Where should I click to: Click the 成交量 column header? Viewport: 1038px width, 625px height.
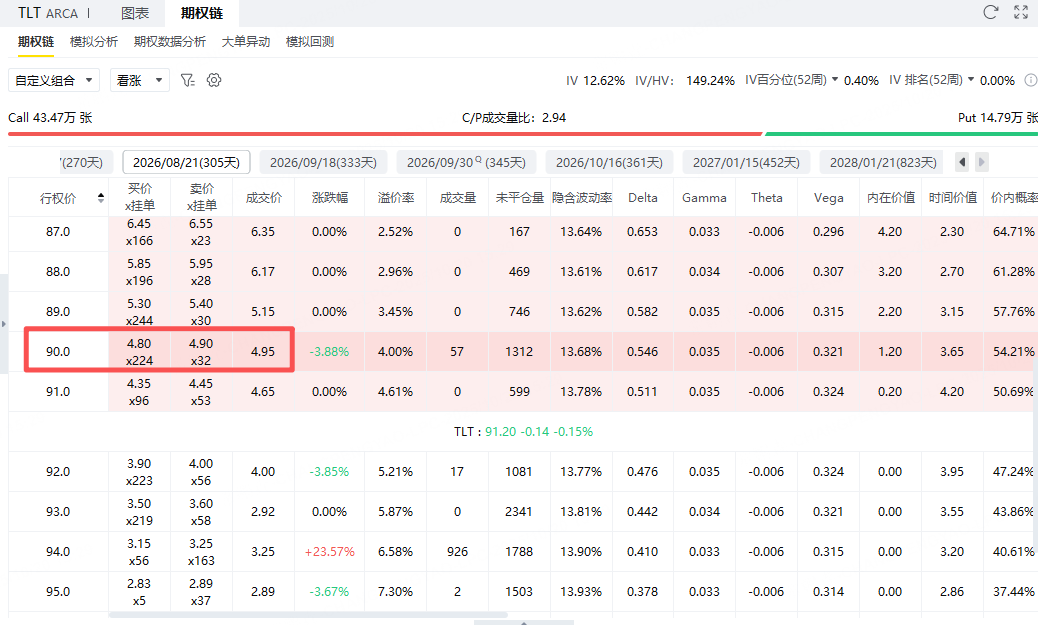click(x=457, y=197)
